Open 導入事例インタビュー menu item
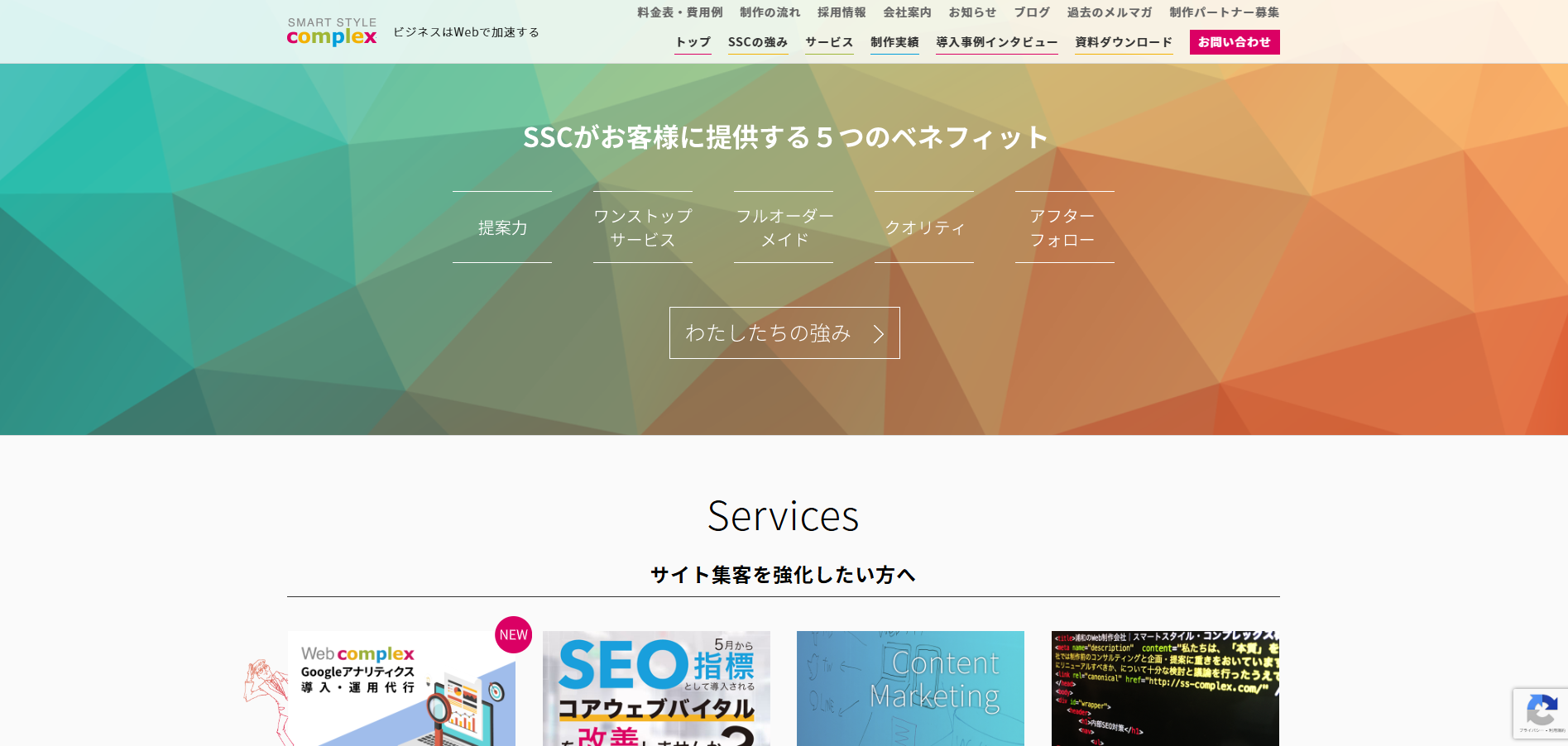Screen dimensions: 1568x746 coord(996,42)
